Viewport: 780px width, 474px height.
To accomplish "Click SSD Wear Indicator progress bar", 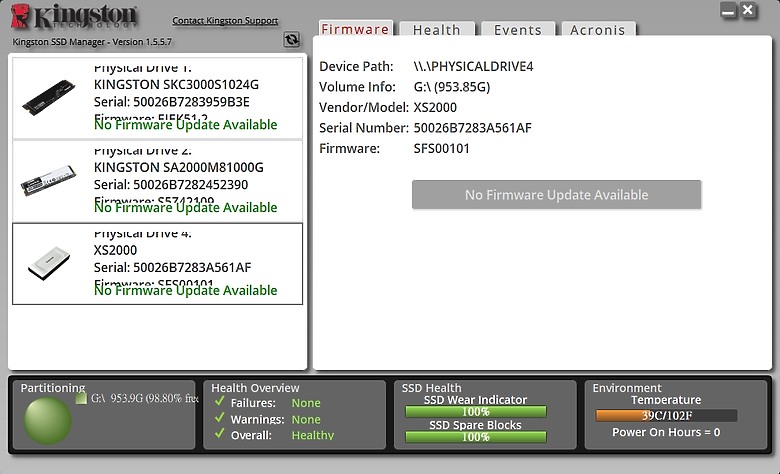I will pyautogui.click(x=476, y=411).
